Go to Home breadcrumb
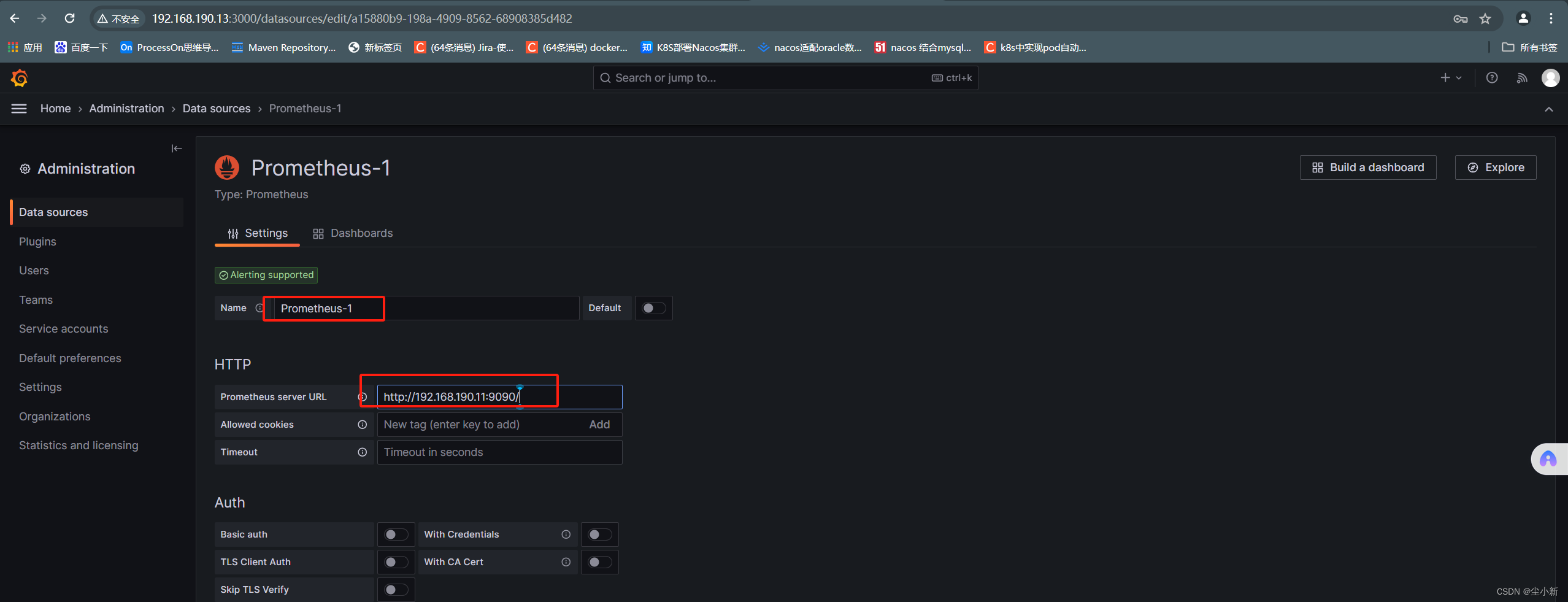1568x602 pixels. click(x=55, y=109)
